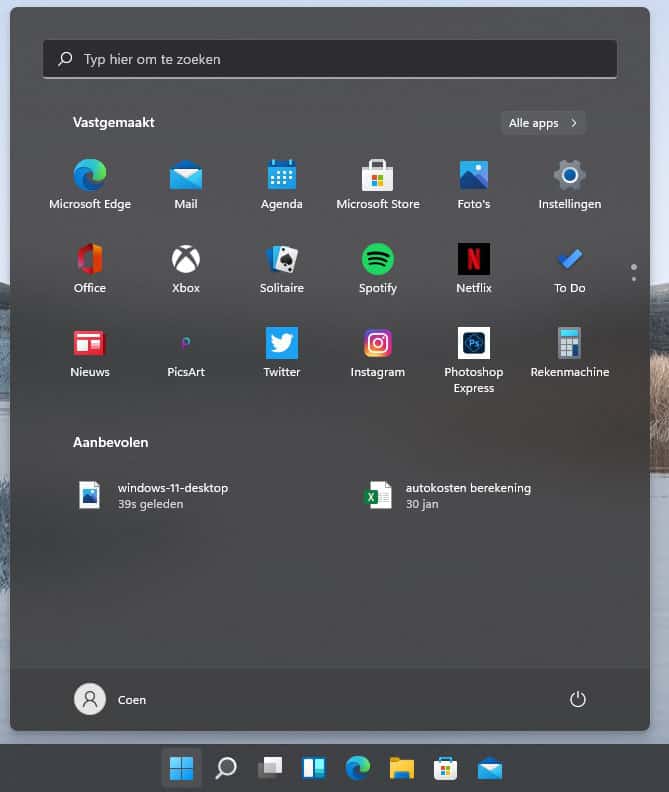This screenshot has width=669, height=792.
Task: Open autokosten berekening spreadsheet
Action: click(x=447, y=496)
